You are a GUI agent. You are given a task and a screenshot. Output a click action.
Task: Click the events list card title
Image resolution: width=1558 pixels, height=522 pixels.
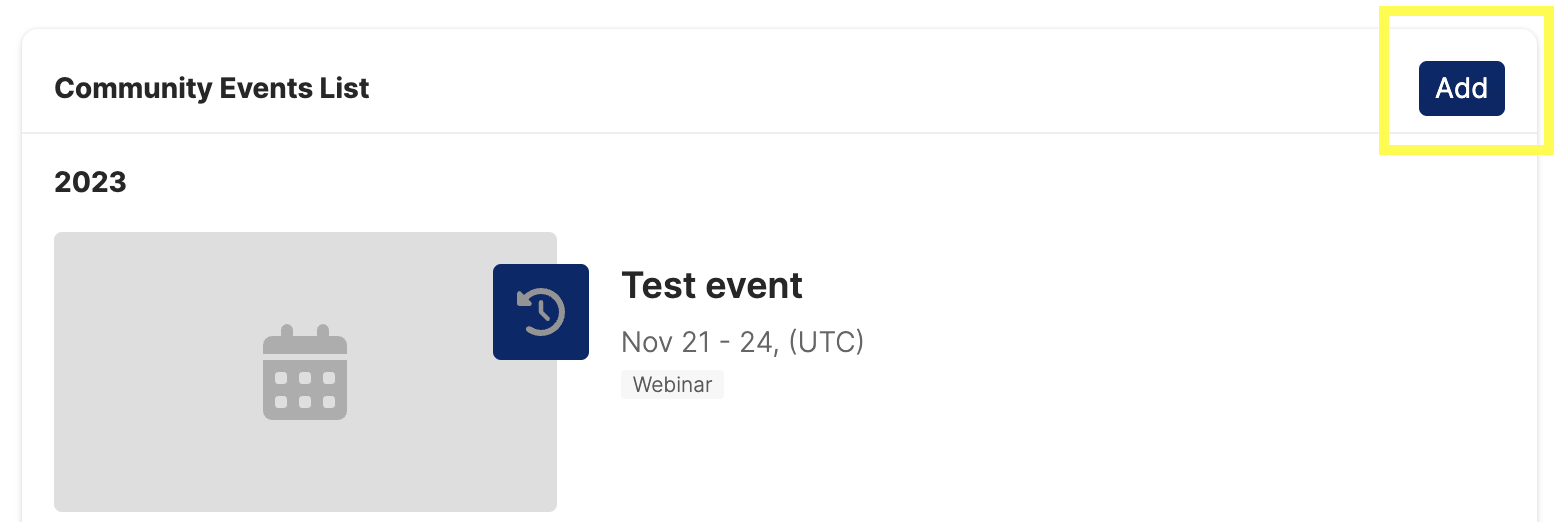(212, 88)
